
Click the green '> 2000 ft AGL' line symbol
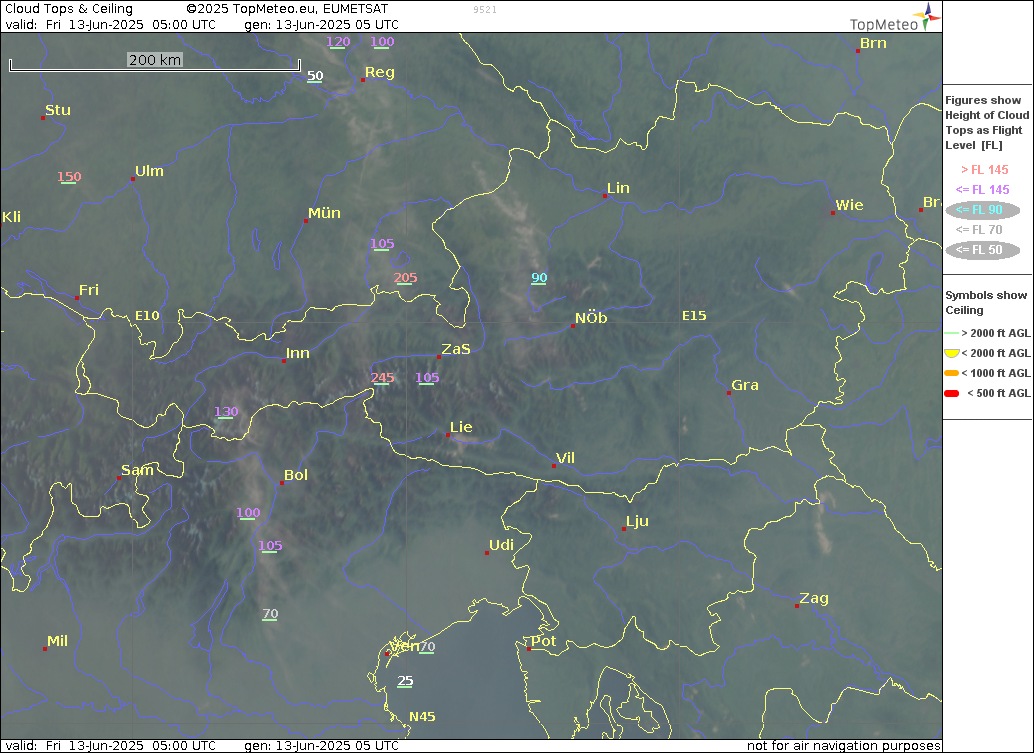pos(952,334)
